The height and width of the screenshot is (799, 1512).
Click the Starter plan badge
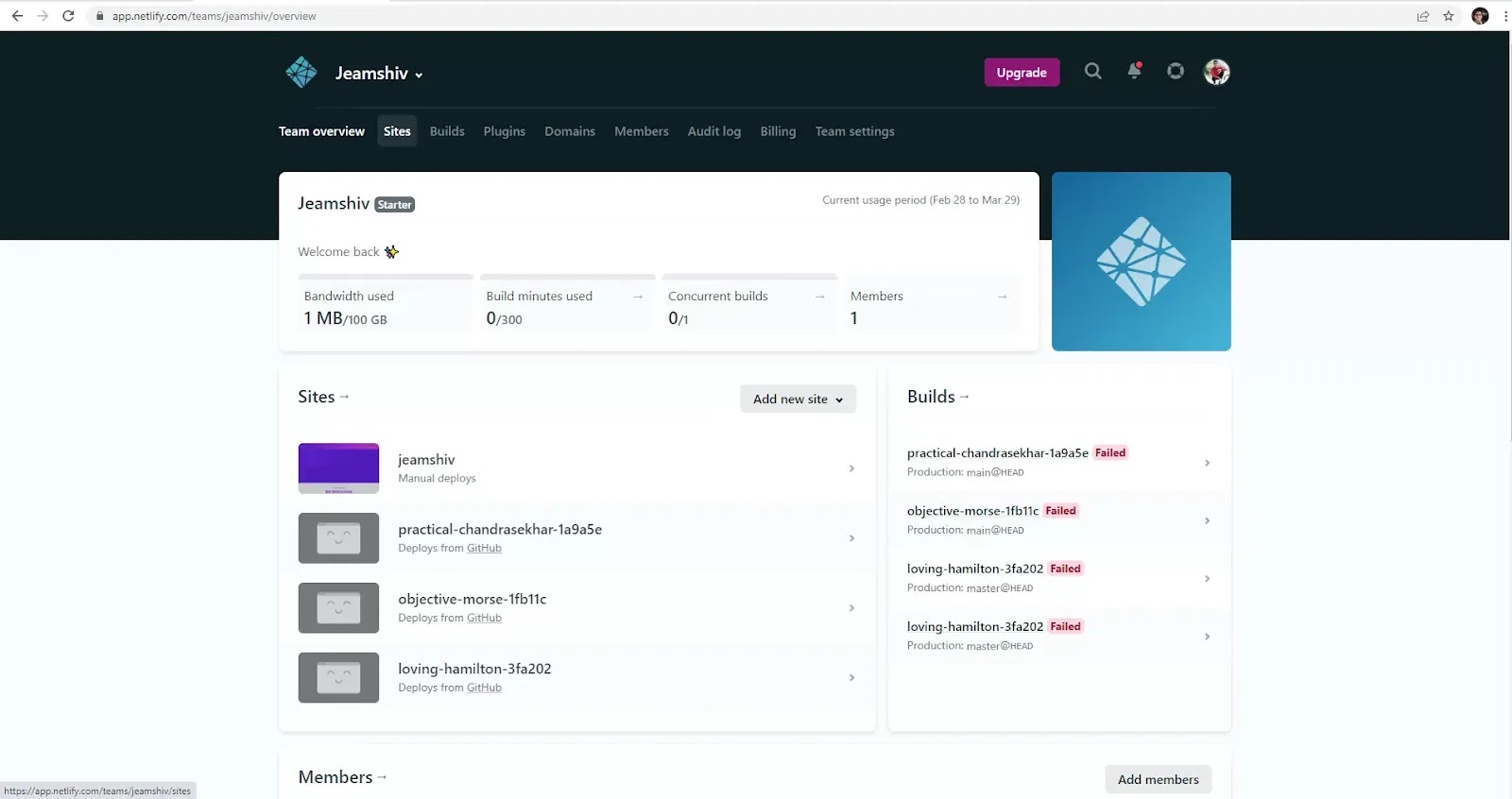(395, 205)
